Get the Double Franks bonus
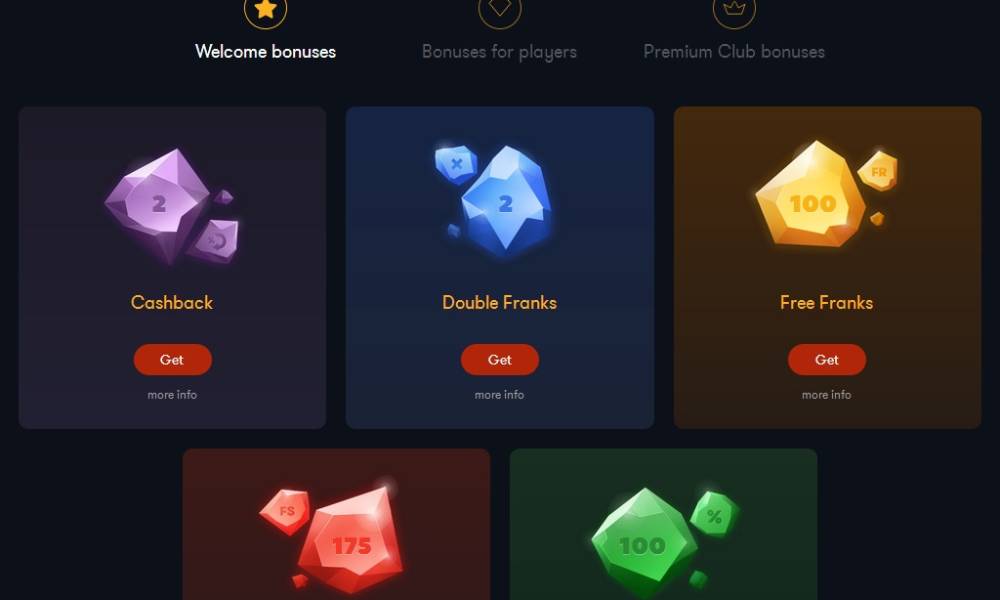 point(499,360)
